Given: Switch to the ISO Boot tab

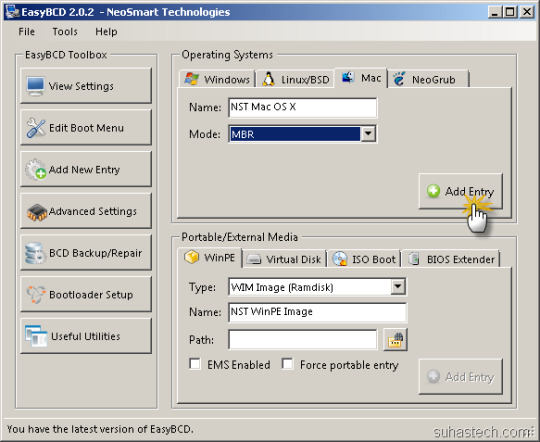Looking at the screenshot, I should [x=364, y=259].
